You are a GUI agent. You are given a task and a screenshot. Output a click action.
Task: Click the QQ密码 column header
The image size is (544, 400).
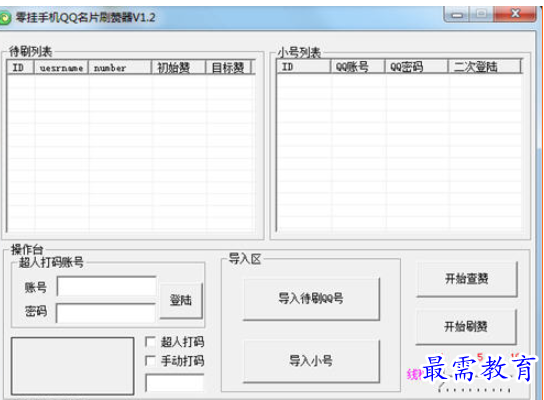pos(416,66)
